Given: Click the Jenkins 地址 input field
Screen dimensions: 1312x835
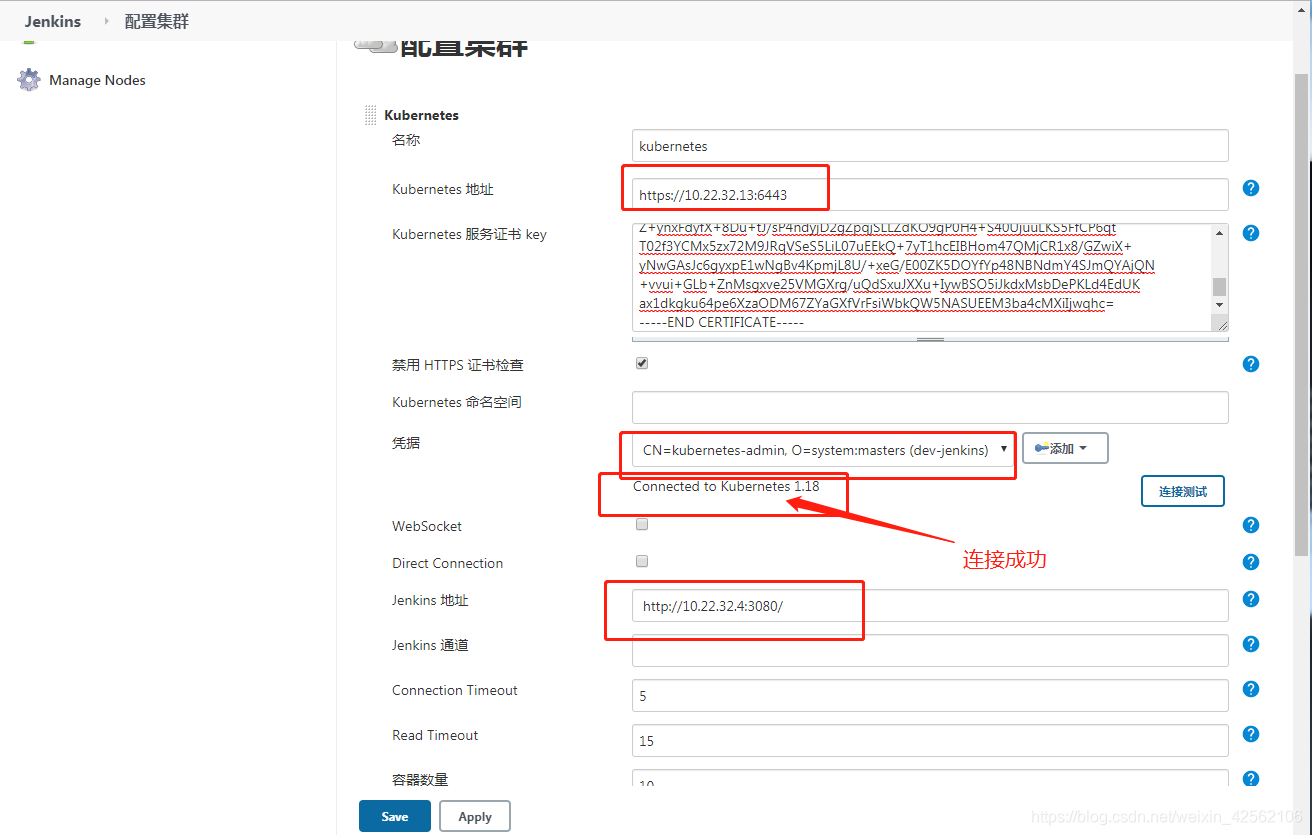Looking at the screenshot, I should (930, 606).
